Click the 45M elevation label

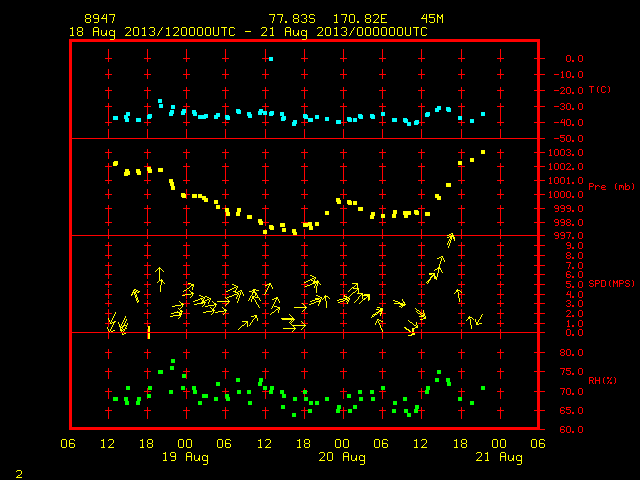click(432, 19)
